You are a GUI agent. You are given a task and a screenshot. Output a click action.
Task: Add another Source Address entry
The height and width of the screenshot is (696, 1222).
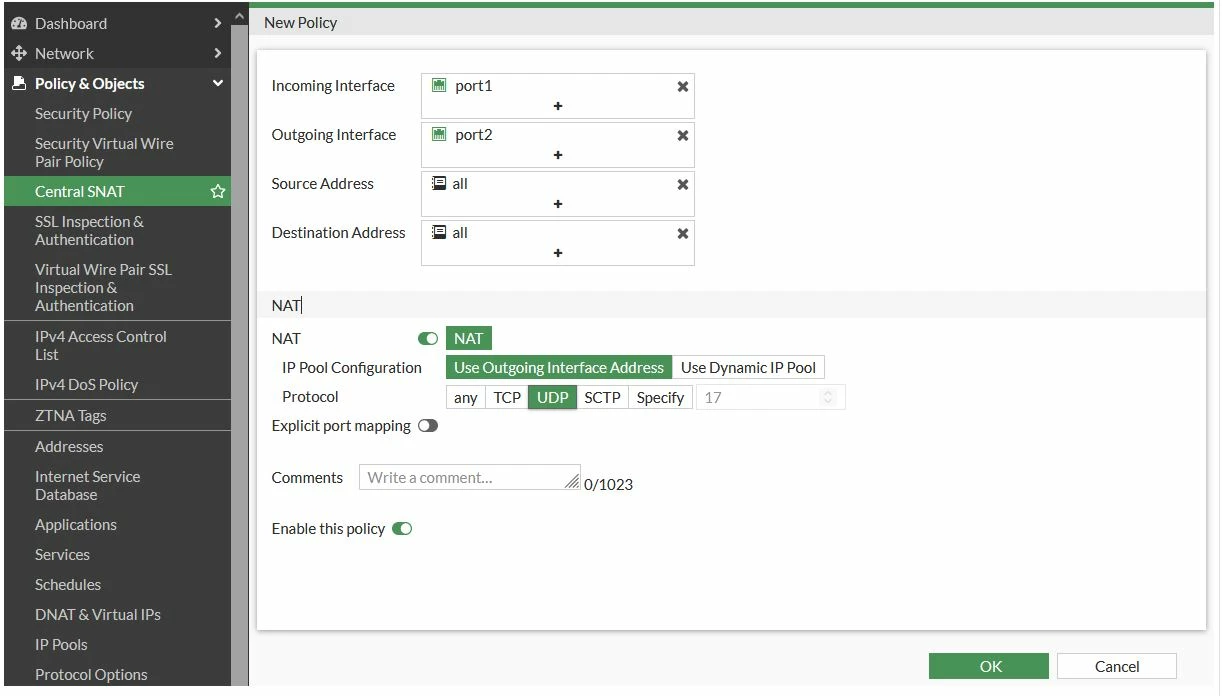pos(558,204)
